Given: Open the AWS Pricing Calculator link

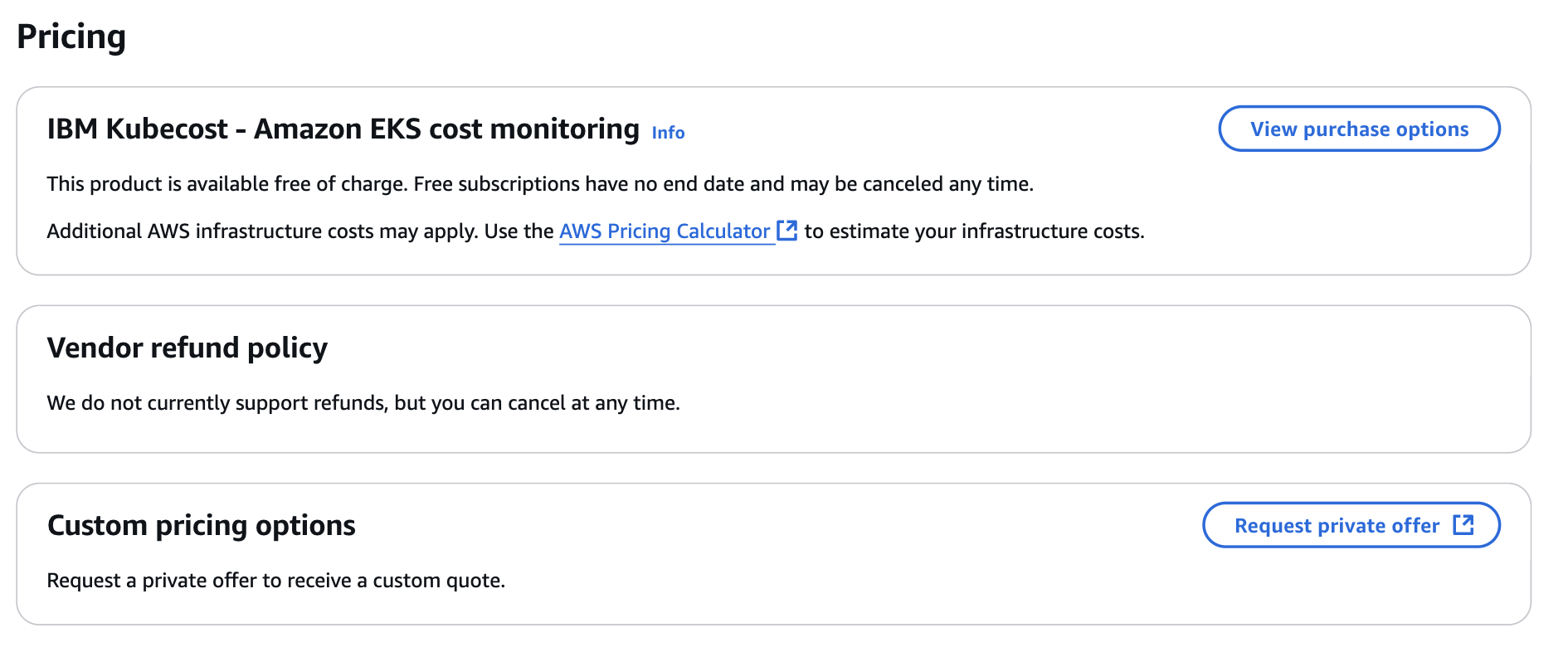Looking at the screenshot, I should 665,231.
